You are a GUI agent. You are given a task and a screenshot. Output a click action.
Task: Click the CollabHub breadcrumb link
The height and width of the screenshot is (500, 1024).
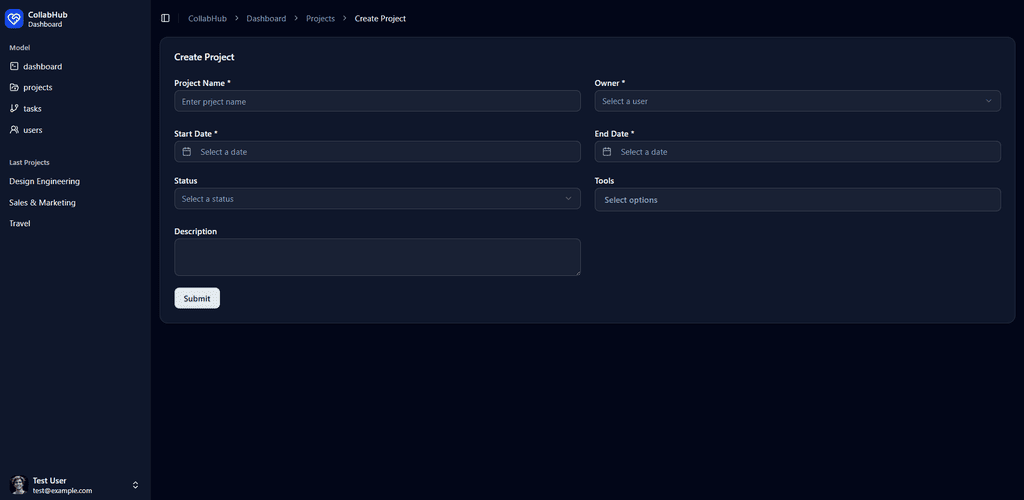(x=207, y=18)
